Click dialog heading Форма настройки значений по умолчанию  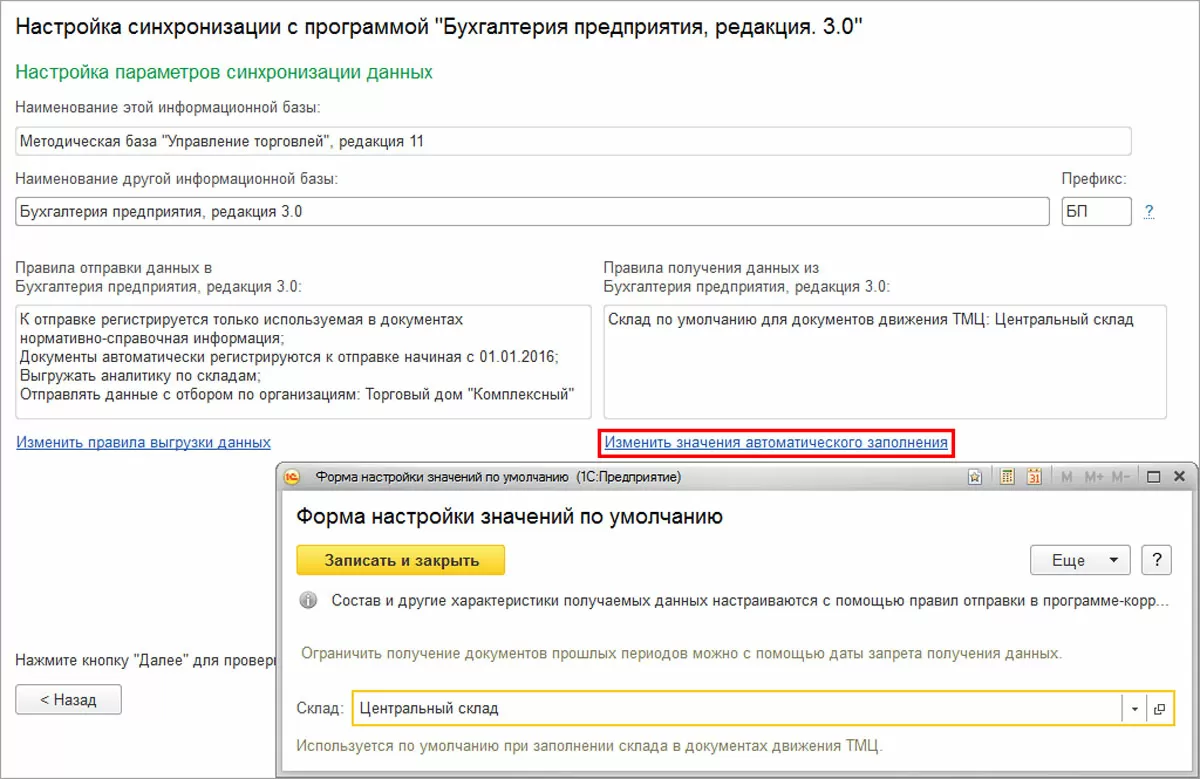[510, 517]
